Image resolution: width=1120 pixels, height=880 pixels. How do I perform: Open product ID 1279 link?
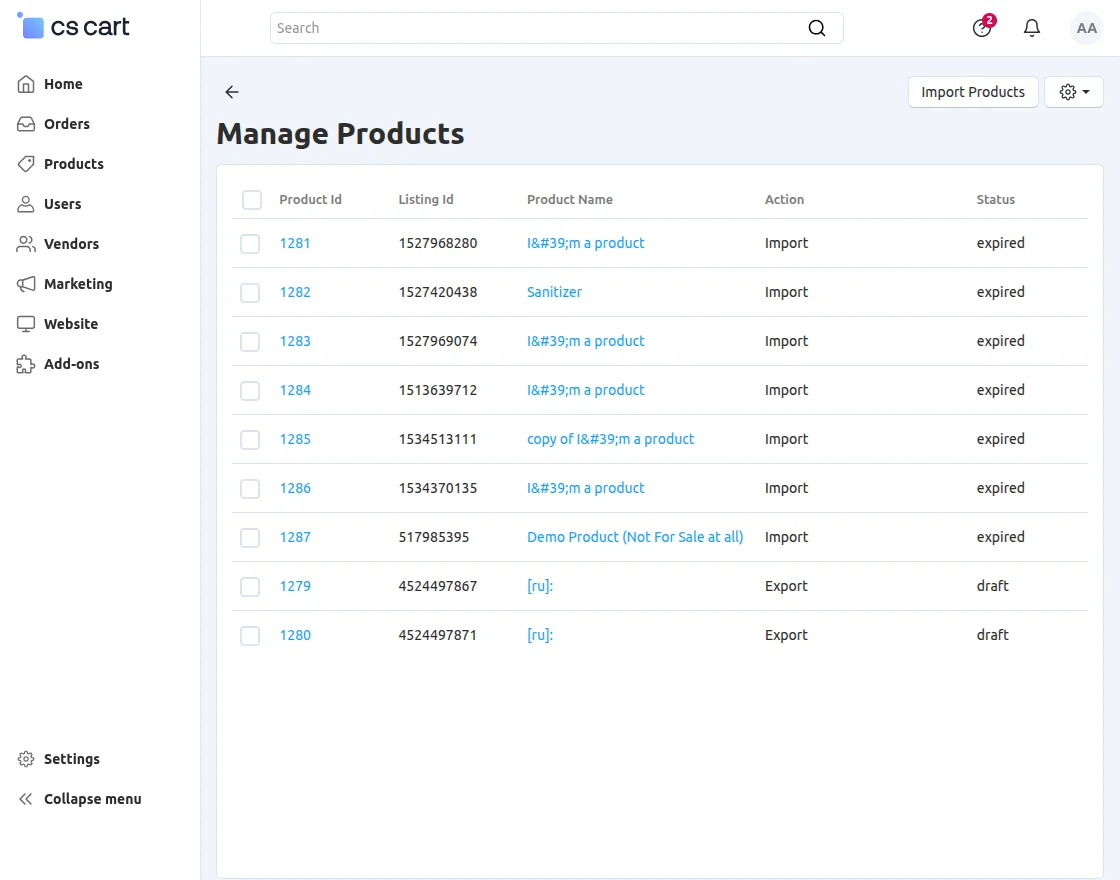[x=295, y=587]
